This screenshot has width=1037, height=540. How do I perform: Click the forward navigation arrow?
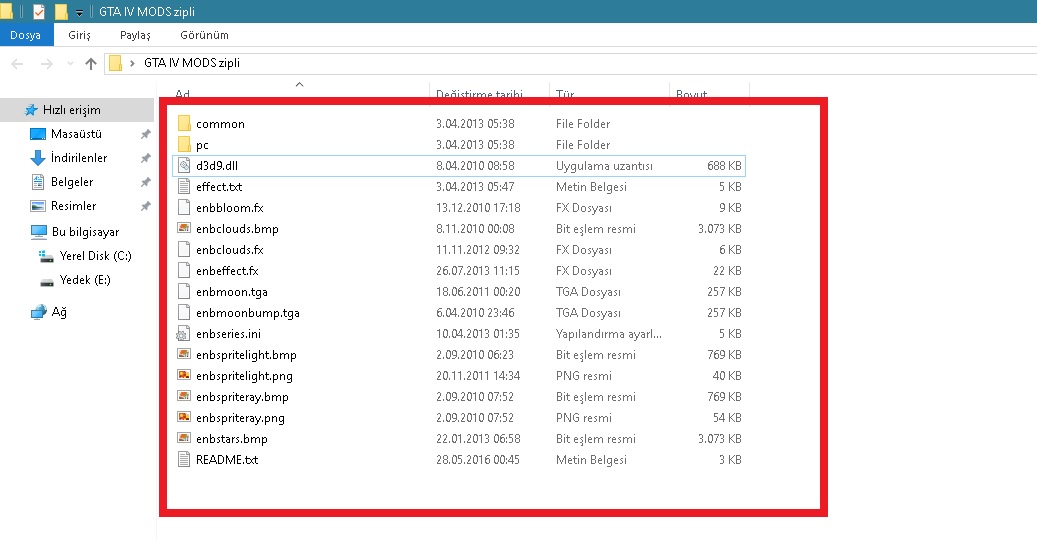click(x=47, y=63)
